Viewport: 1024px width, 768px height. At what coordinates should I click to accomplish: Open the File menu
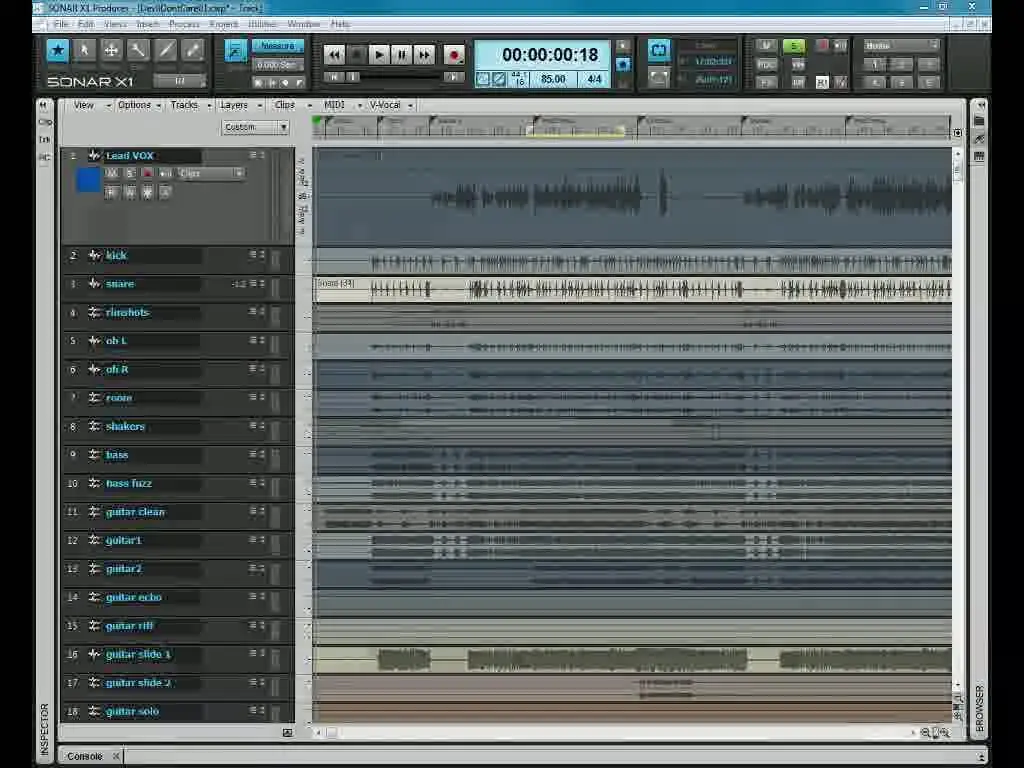pos(61,24)
